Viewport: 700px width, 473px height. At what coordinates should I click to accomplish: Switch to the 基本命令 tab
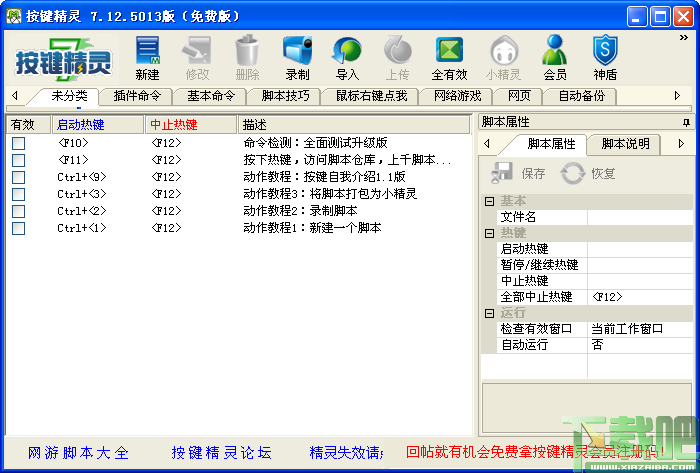(211, 96)
